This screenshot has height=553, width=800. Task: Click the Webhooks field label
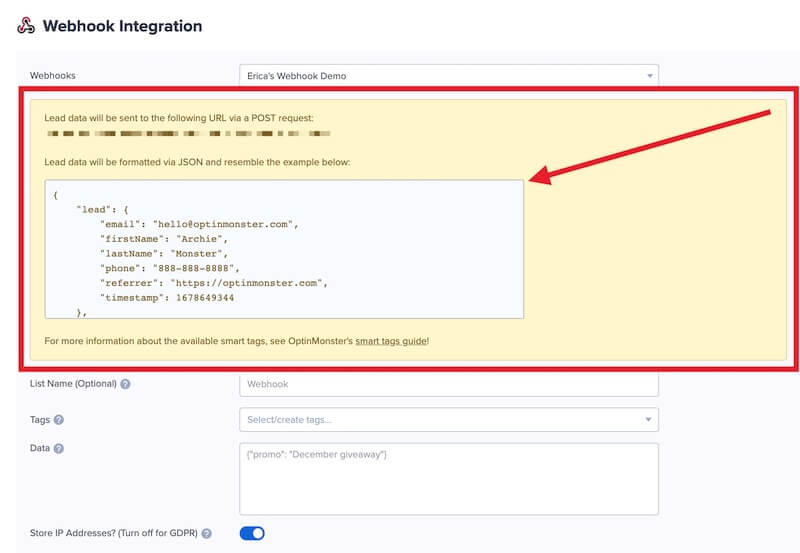tap(53, 76)
